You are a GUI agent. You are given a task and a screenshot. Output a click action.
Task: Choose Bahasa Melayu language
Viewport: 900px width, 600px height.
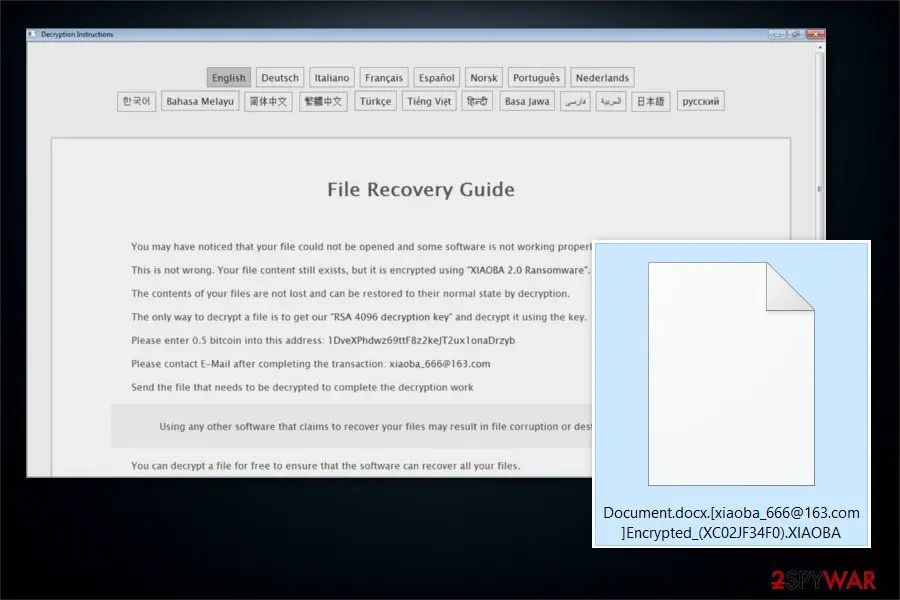click(200, 102)
